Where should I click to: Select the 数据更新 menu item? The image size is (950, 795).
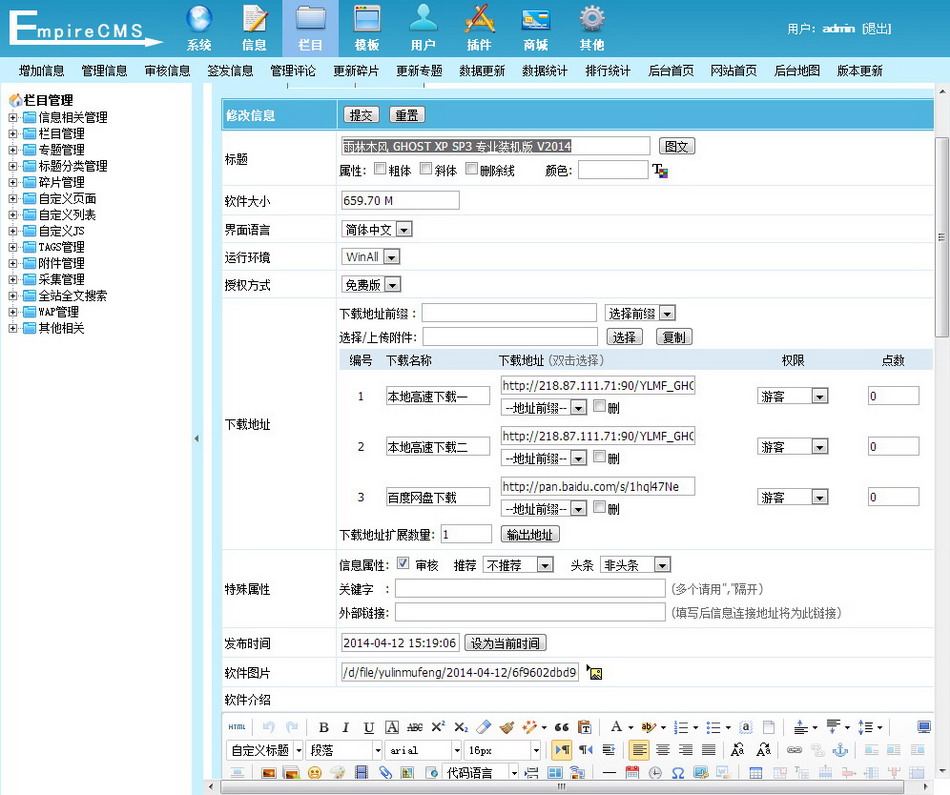pos(481,71)
